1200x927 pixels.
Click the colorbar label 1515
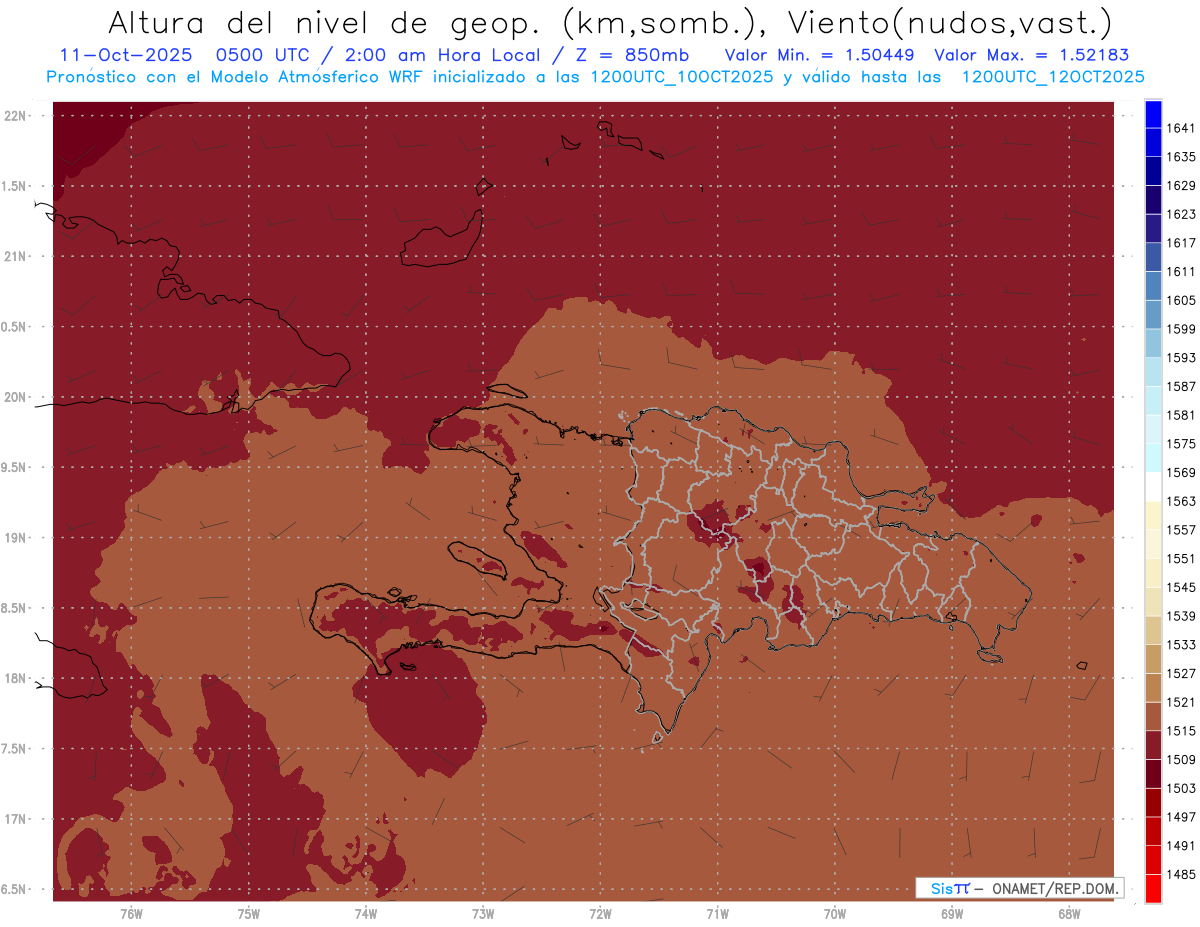coord(1181,731)
